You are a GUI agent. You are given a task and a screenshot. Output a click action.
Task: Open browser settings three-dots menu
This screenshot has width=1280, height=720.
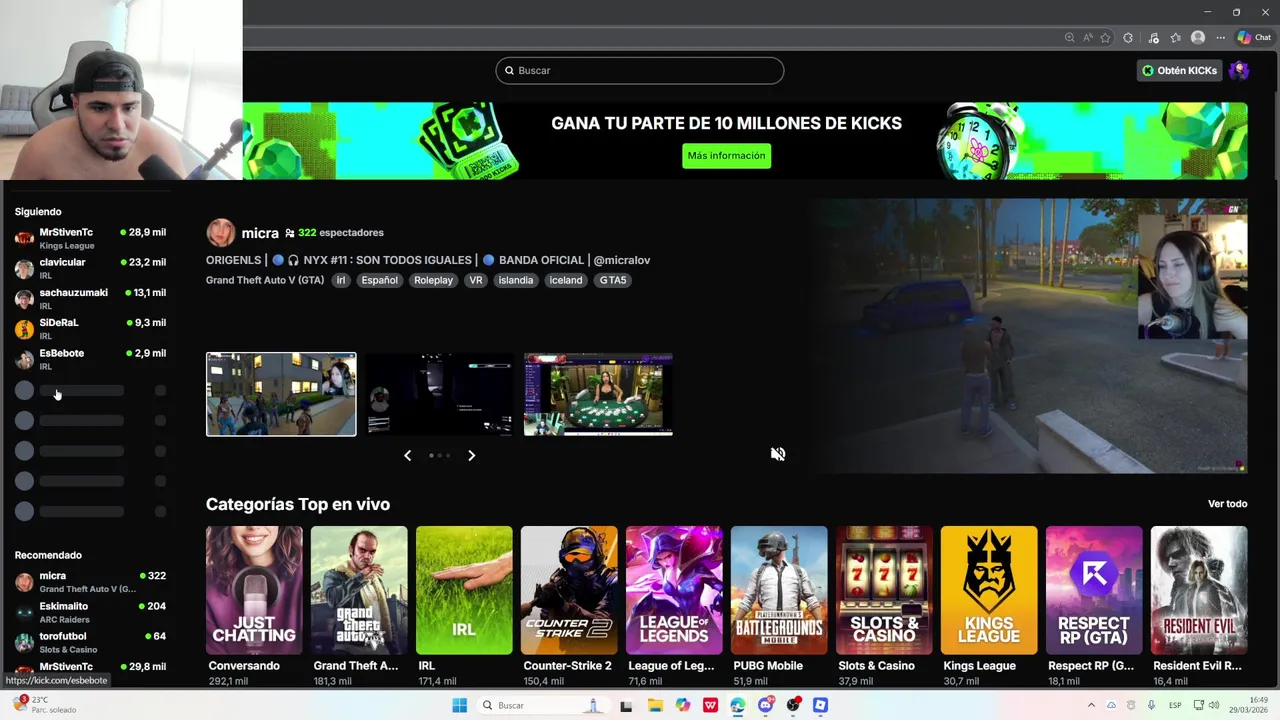[1220, 38]
